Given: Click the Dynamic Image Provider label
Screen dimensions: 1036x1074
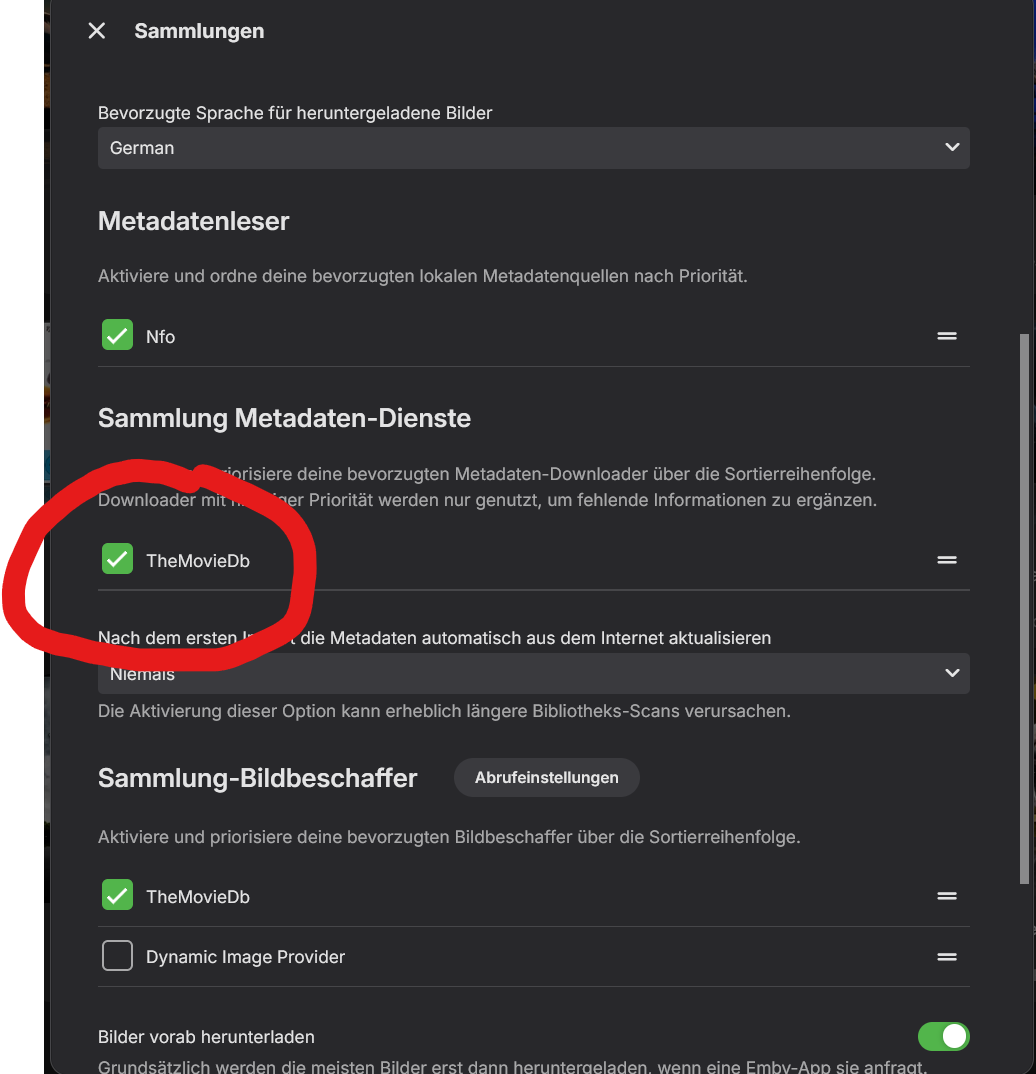Looking at the screenshot, I should point(245,957).
